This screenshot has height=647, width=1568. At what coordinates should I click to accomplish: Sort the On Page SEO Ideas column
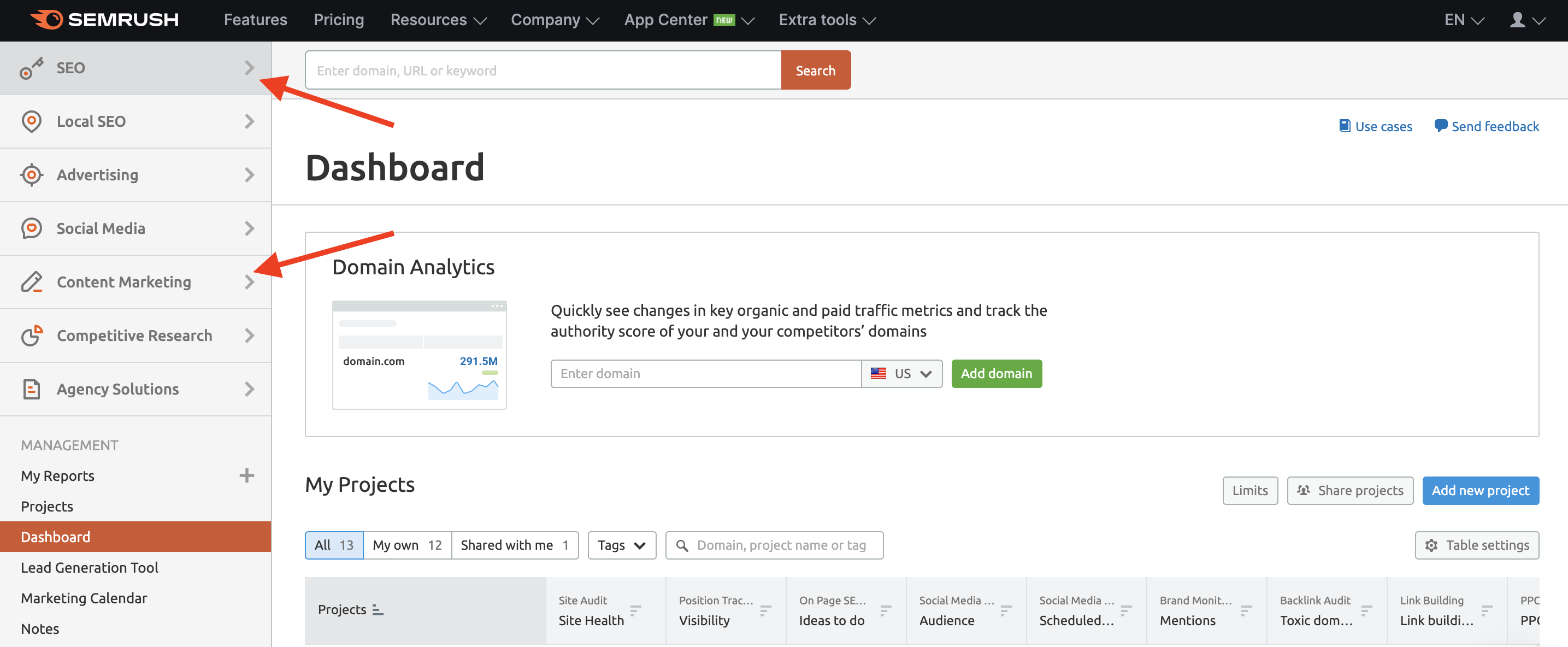tap(886, 610)
